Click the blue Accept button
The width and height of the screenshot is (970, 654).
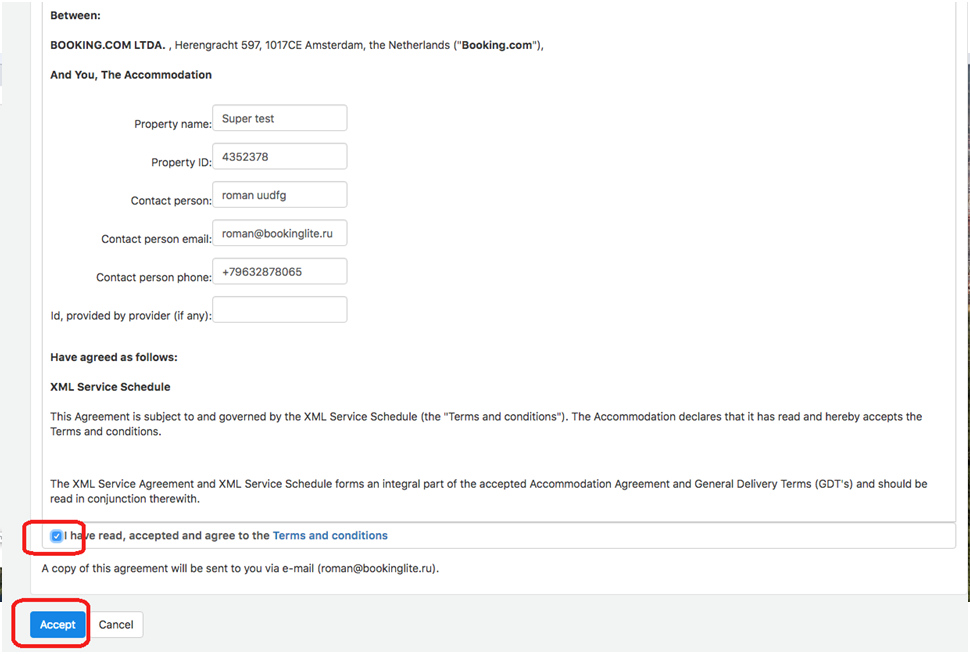pyautogui.click(x=58, y=625)
